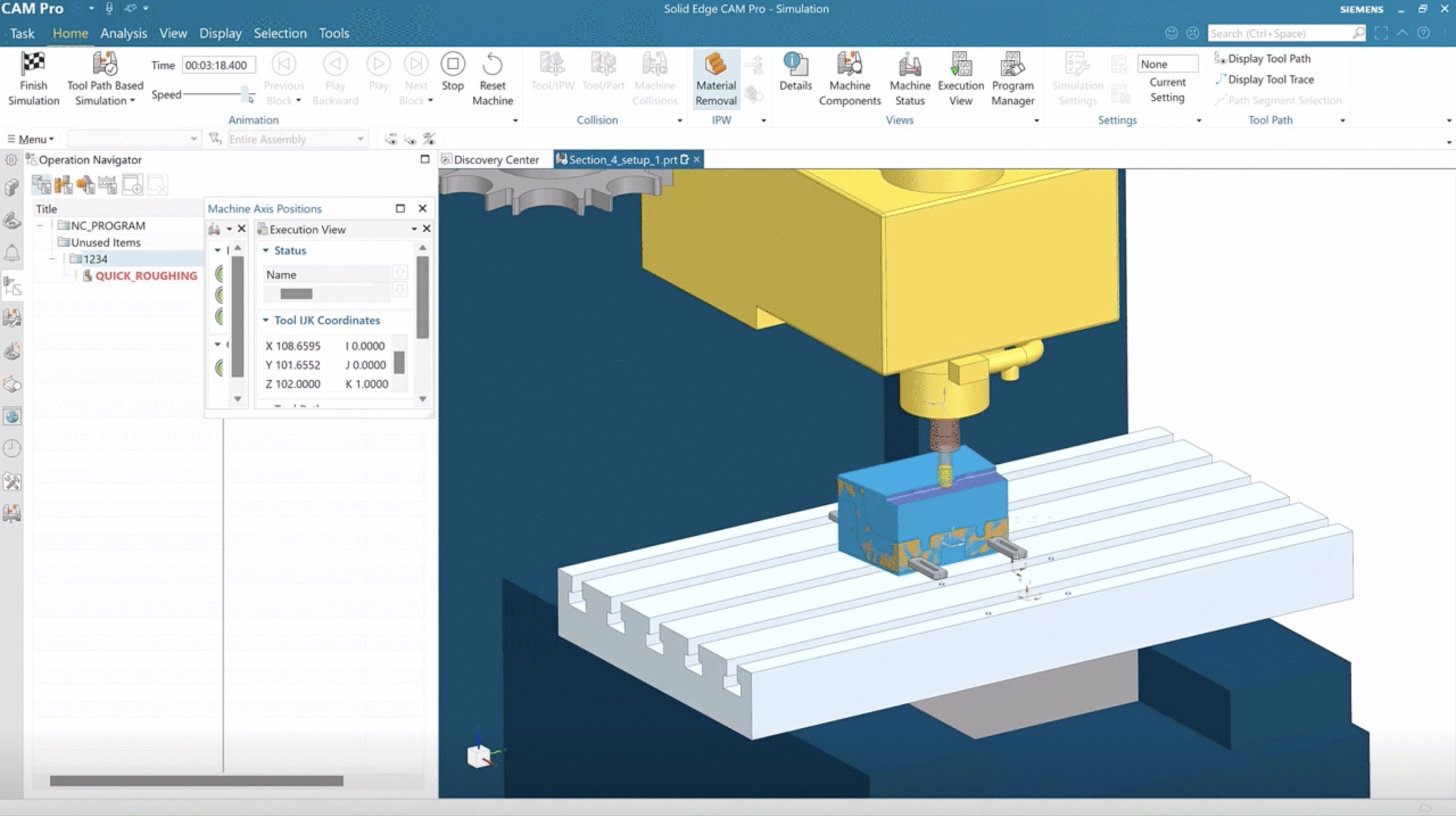Toggle the Execution View panel
The height and width of the screenshot is (816, 1456).
[x=960, y=65]
